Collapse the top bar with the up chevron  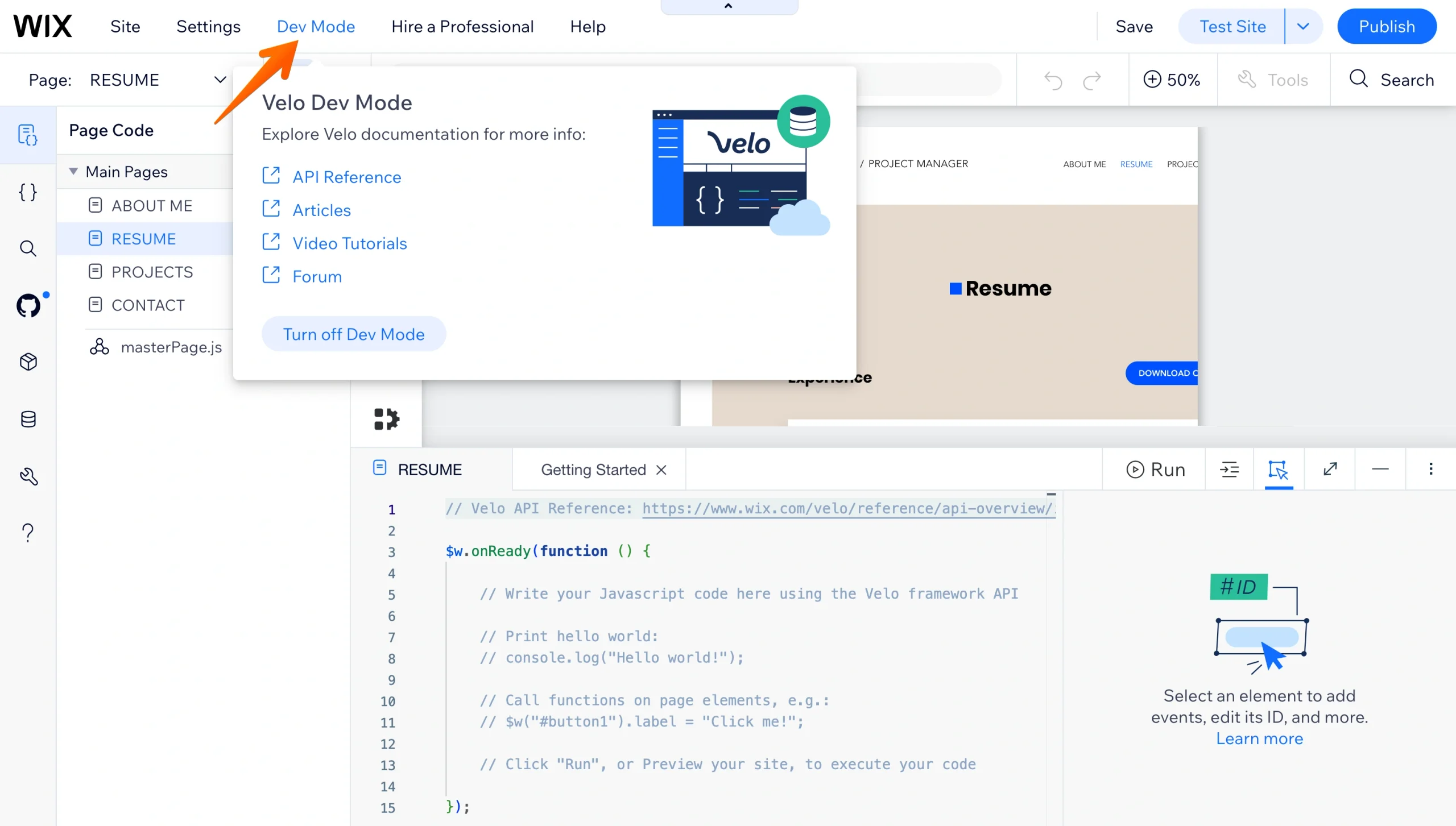729,6
